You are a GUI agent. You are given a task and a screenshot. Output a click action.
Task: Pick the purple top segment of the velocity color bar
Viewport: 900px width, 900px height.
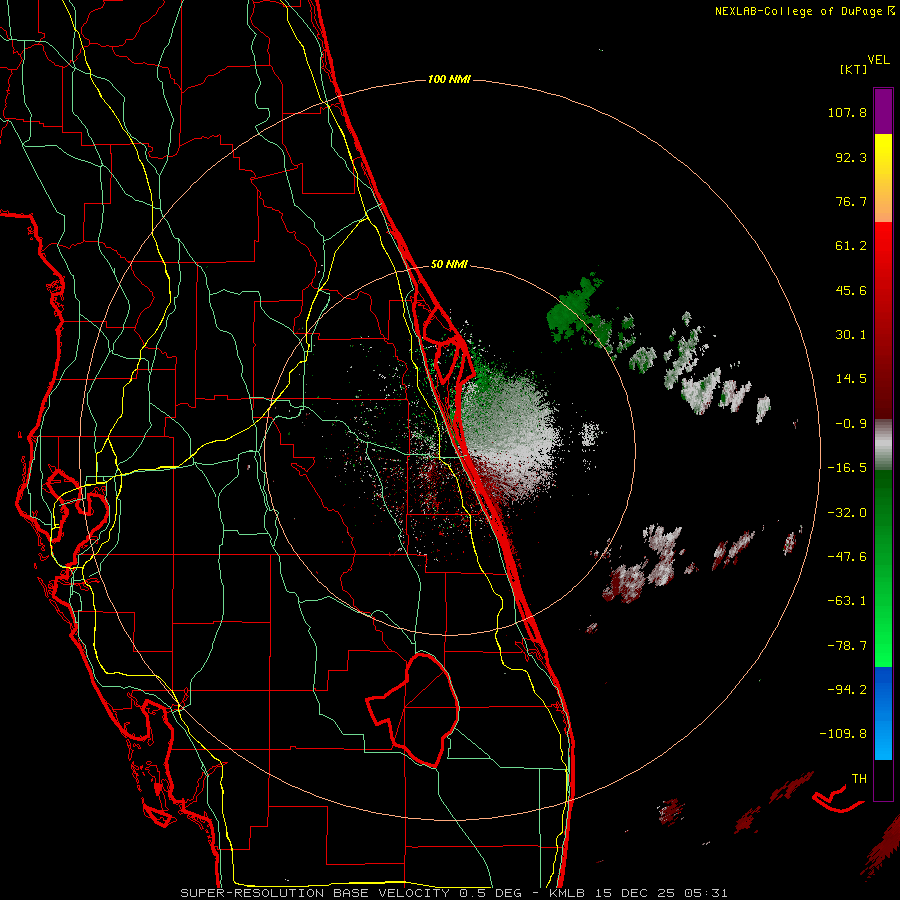883,112
